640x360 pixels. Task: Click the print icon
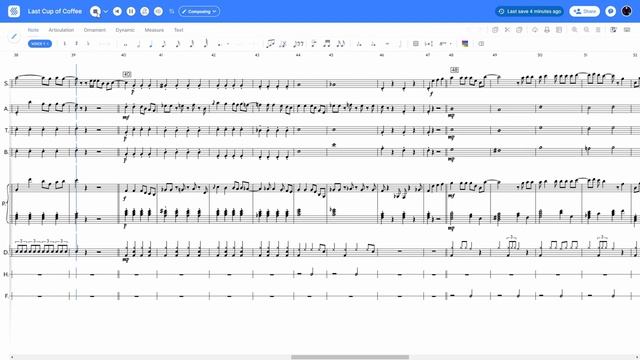pyautogui.click(x=547, y=30)
